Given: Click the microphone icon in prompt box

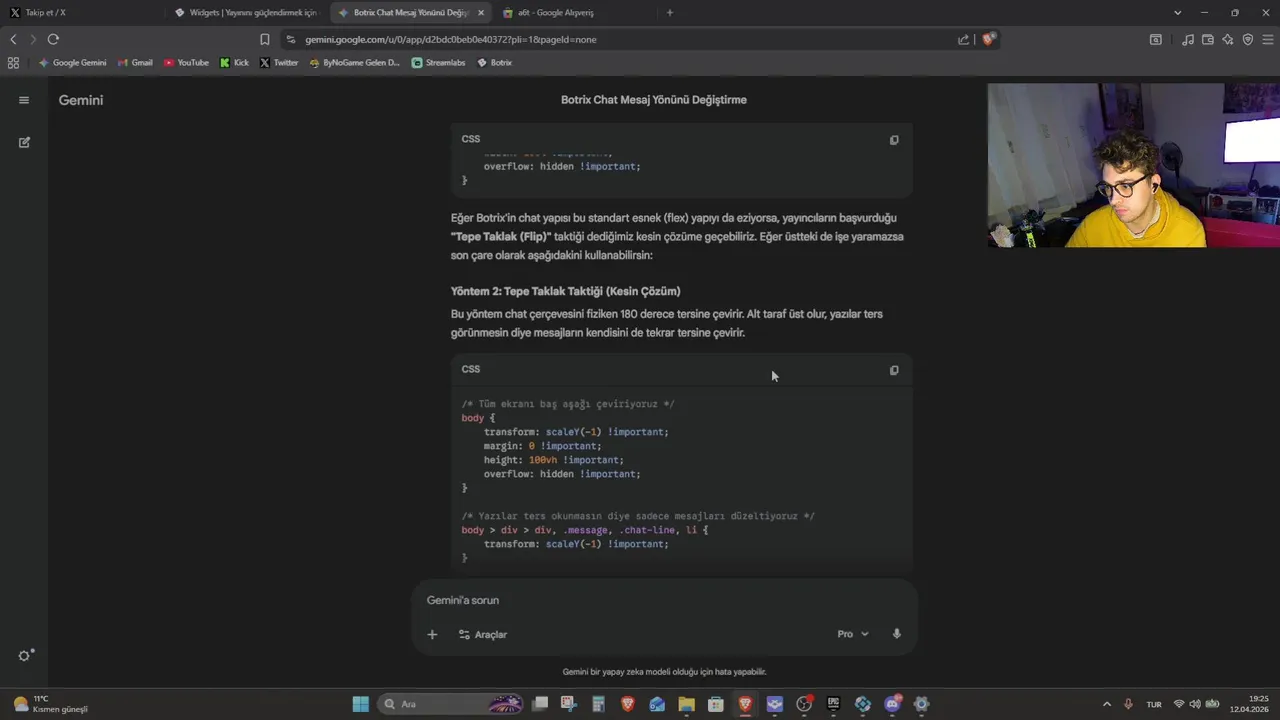Looking at the screenshot, I should pyautogui.click(x=896, y=634).
